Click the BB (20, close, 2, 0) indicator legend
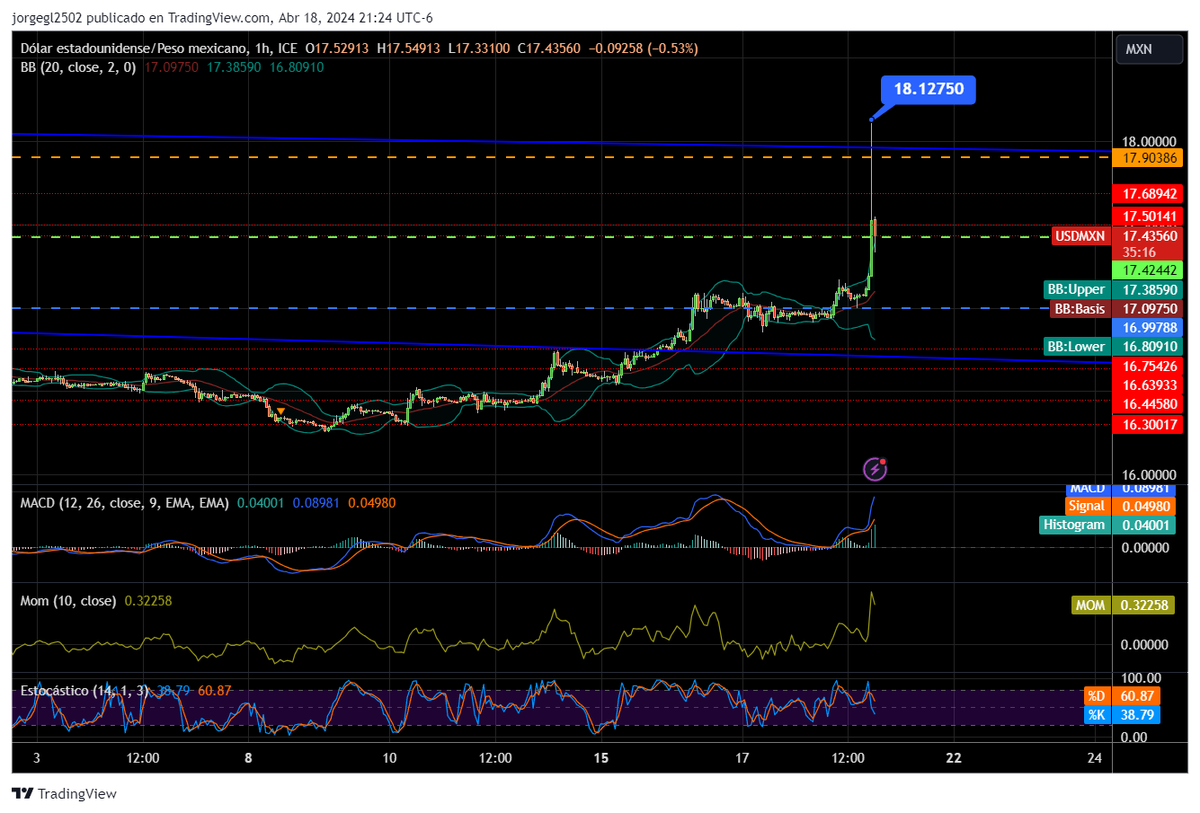The height and width of the screenshot is (813, 1200). pyautogui.click(x=79, y=67)
